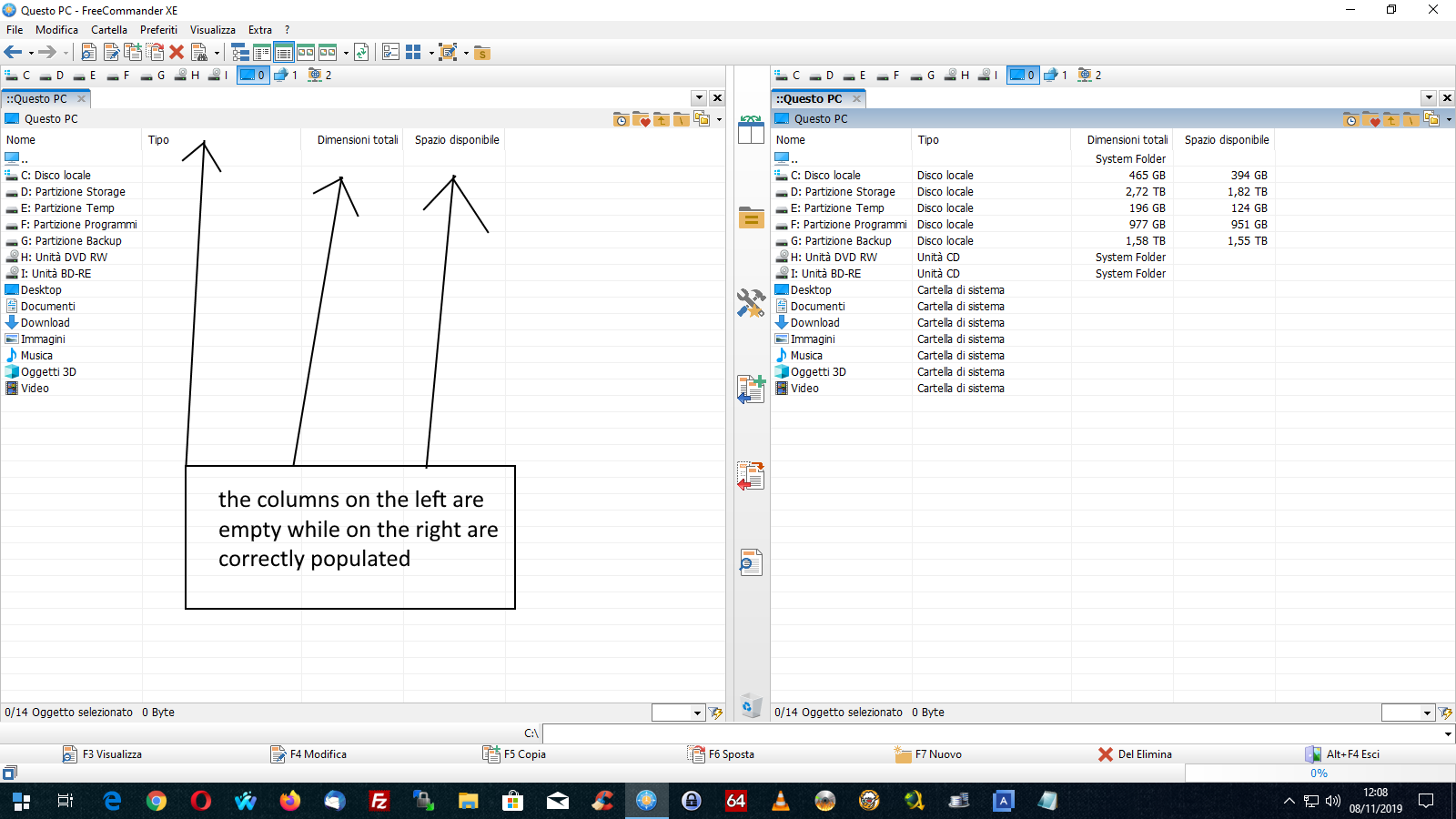Click the blue back arrow in toolbar
This screenshot has width=1456, height=819.
tap(13, 53)
